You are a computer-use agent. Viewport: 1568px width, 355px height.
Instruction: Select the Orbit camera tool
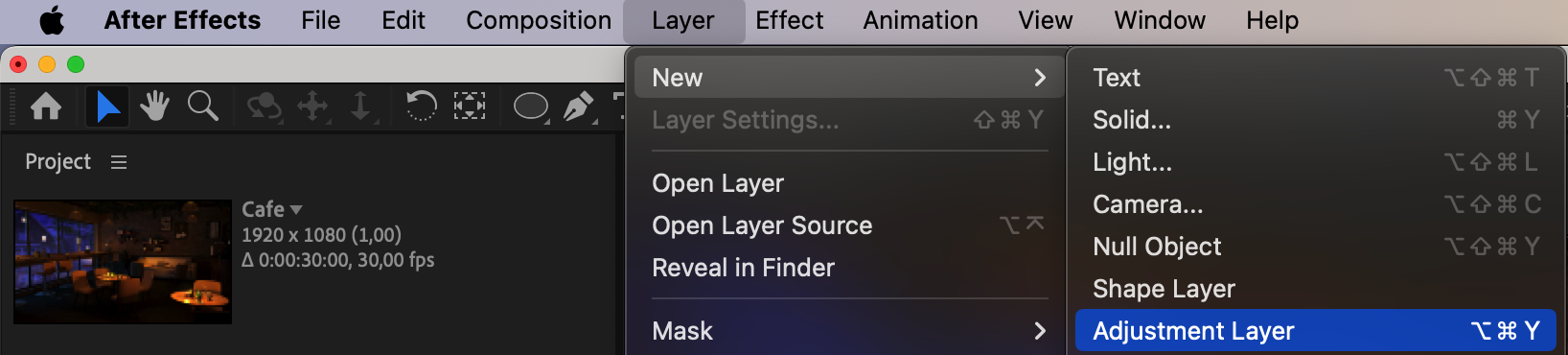click(264, 106)
